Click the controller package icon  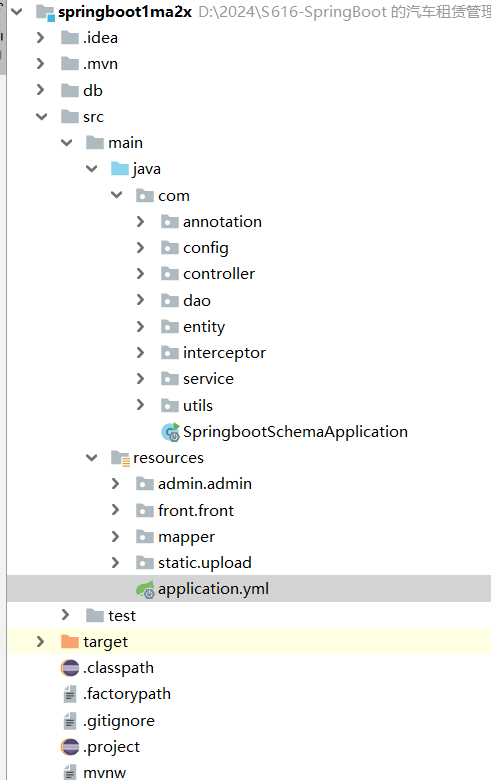170,273
